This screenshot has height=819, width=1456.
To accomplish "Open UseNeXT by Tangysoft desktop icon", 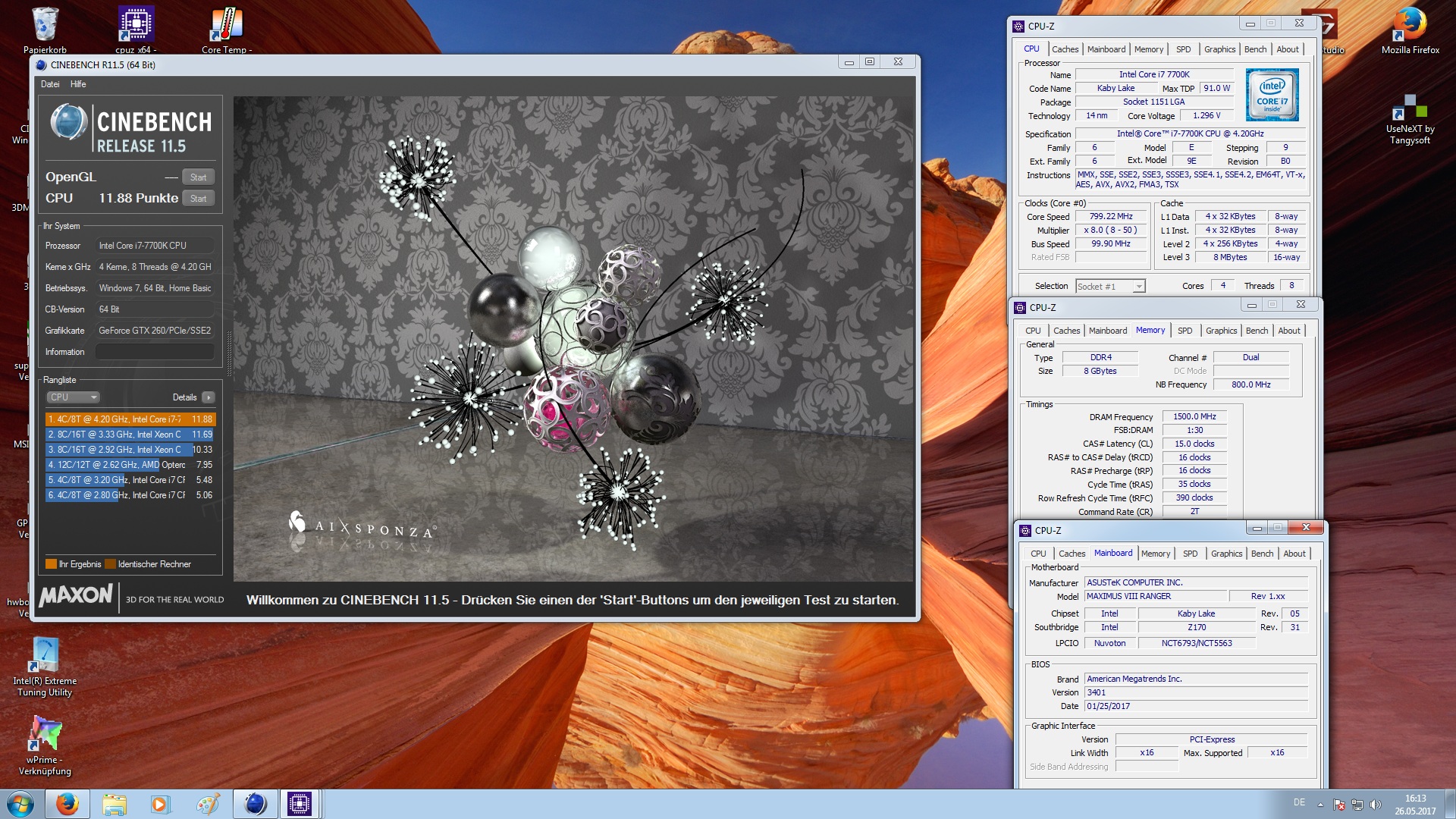I will (x=1410, y=119).
